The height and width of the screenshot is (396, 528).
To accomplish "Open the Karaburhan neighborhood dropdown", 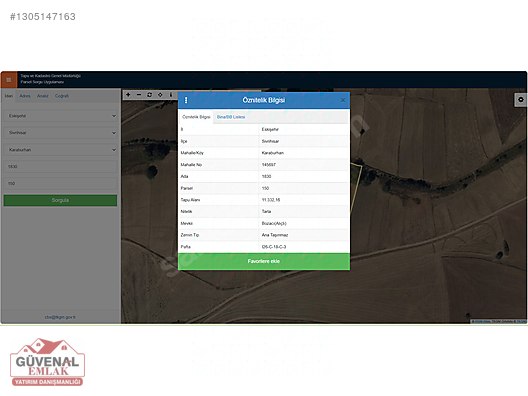I will click(x=61, y=150).
